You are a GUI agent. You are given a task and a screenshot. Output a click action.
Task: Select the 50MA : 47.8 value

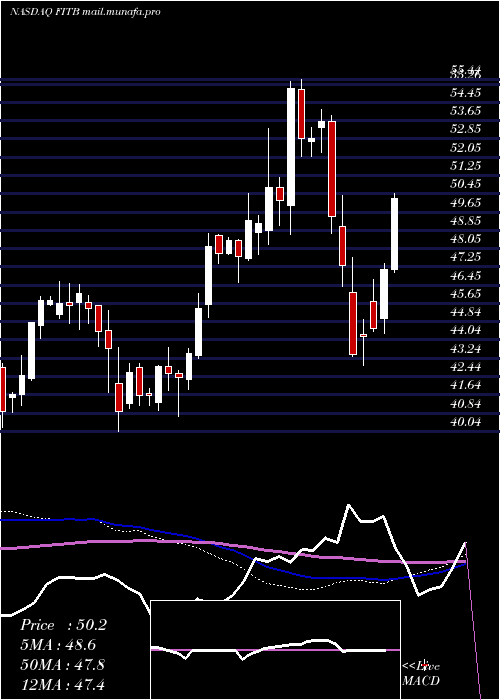62,664
